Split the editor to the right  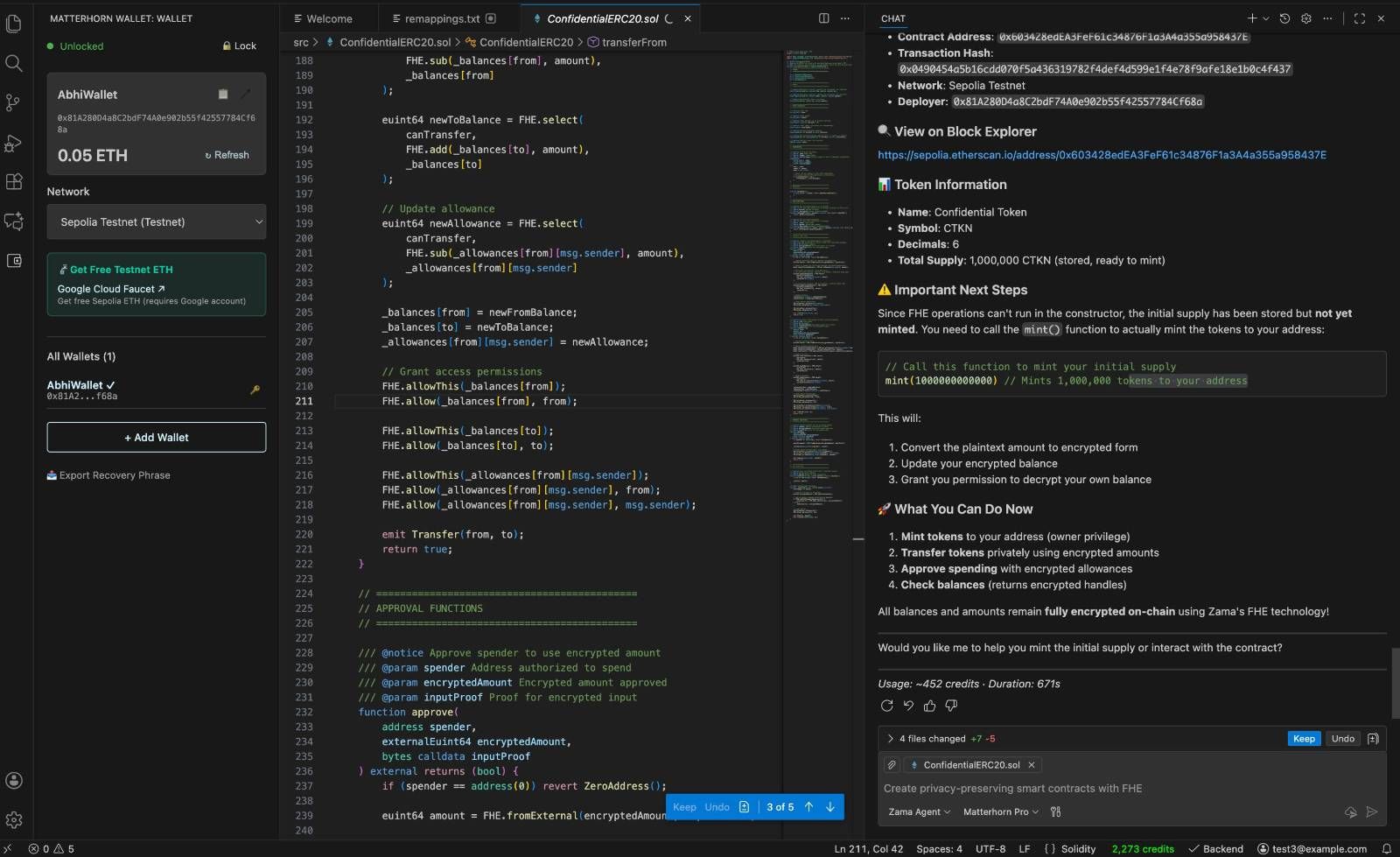823,18
